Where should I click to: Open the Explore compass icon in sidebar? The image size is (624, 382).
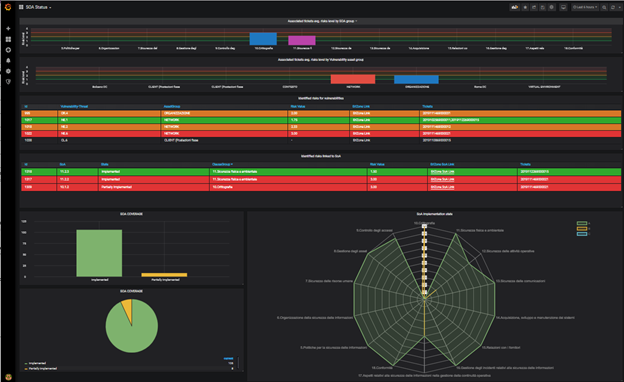[8, 50]
